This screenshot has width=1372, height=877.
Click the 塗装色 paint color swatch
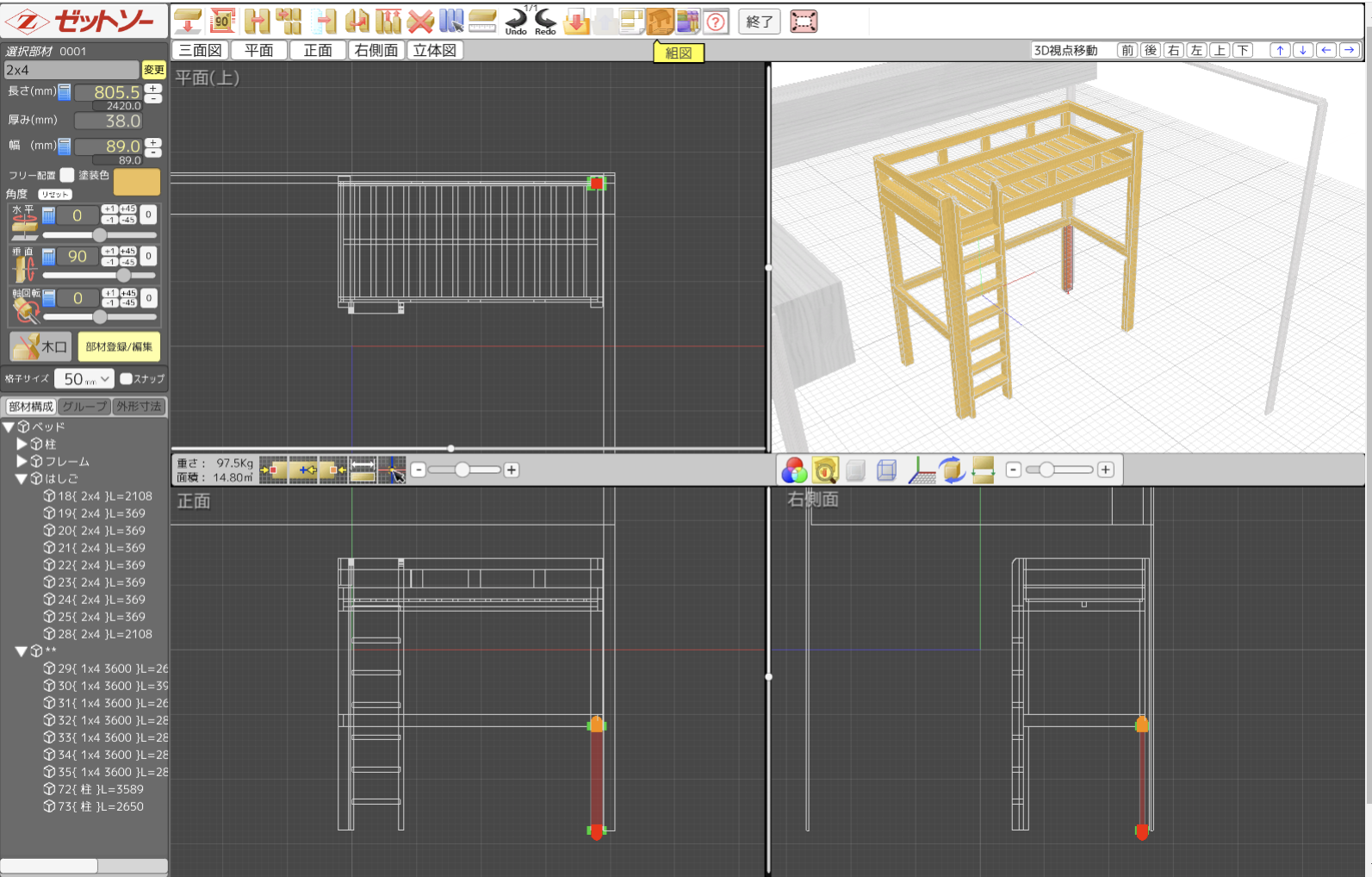pos(137,182)
